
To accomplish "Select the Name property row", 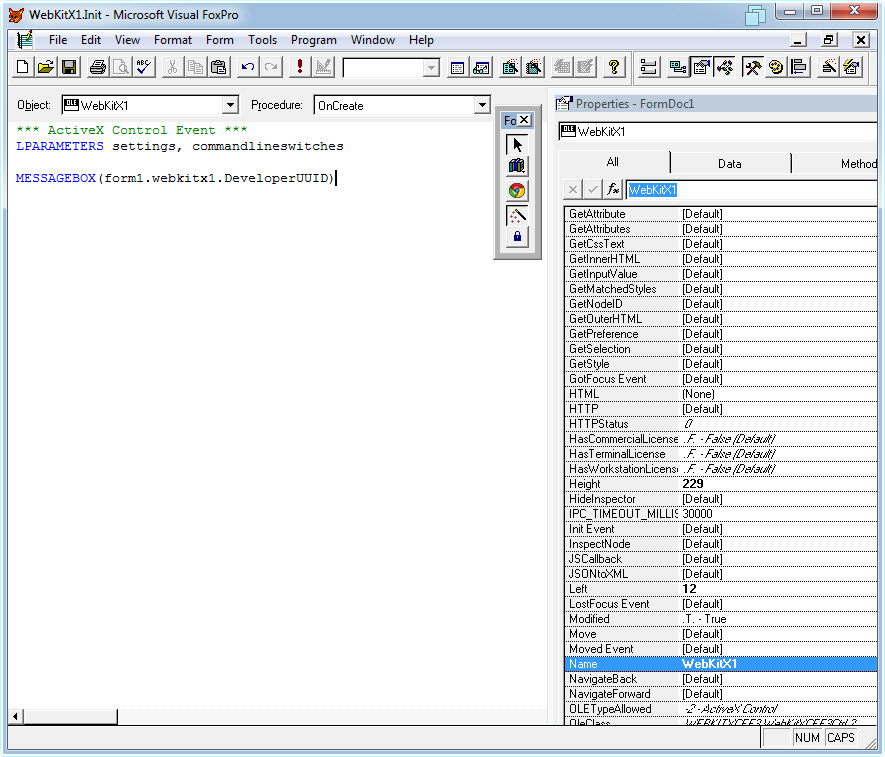I will coord(721,664).
